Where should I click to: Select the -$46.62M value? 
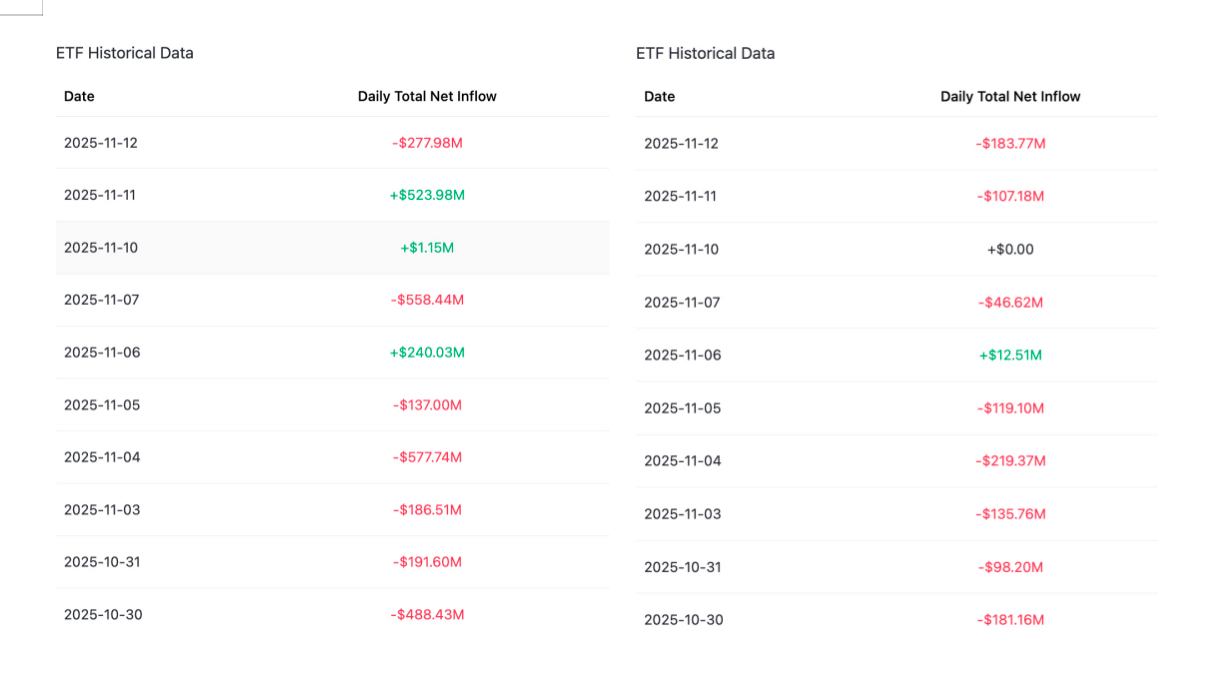pyautogui.click(x=1010, y=302)
